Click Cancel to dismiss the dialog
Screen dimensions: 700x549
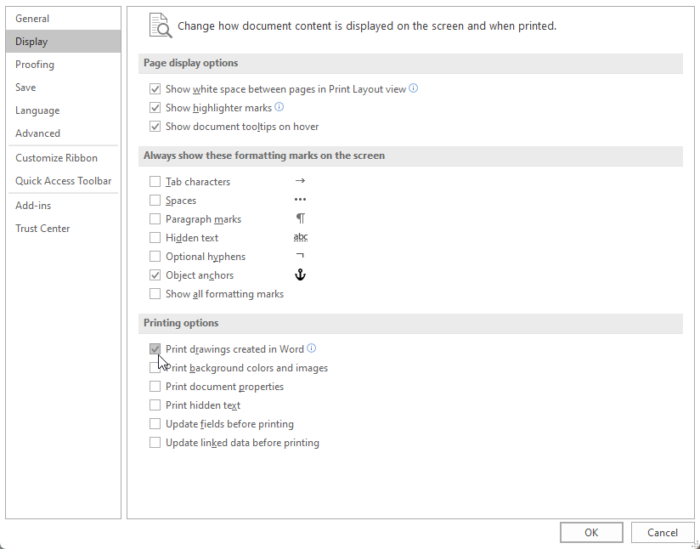click(x=662, y=533)
